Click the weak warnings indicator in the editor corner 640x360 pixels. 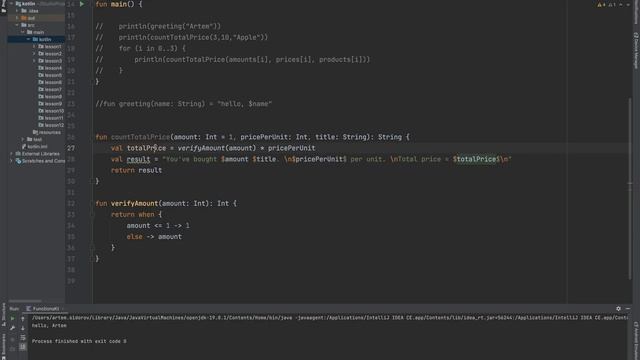pyautogui.click(x=612, y=4)
